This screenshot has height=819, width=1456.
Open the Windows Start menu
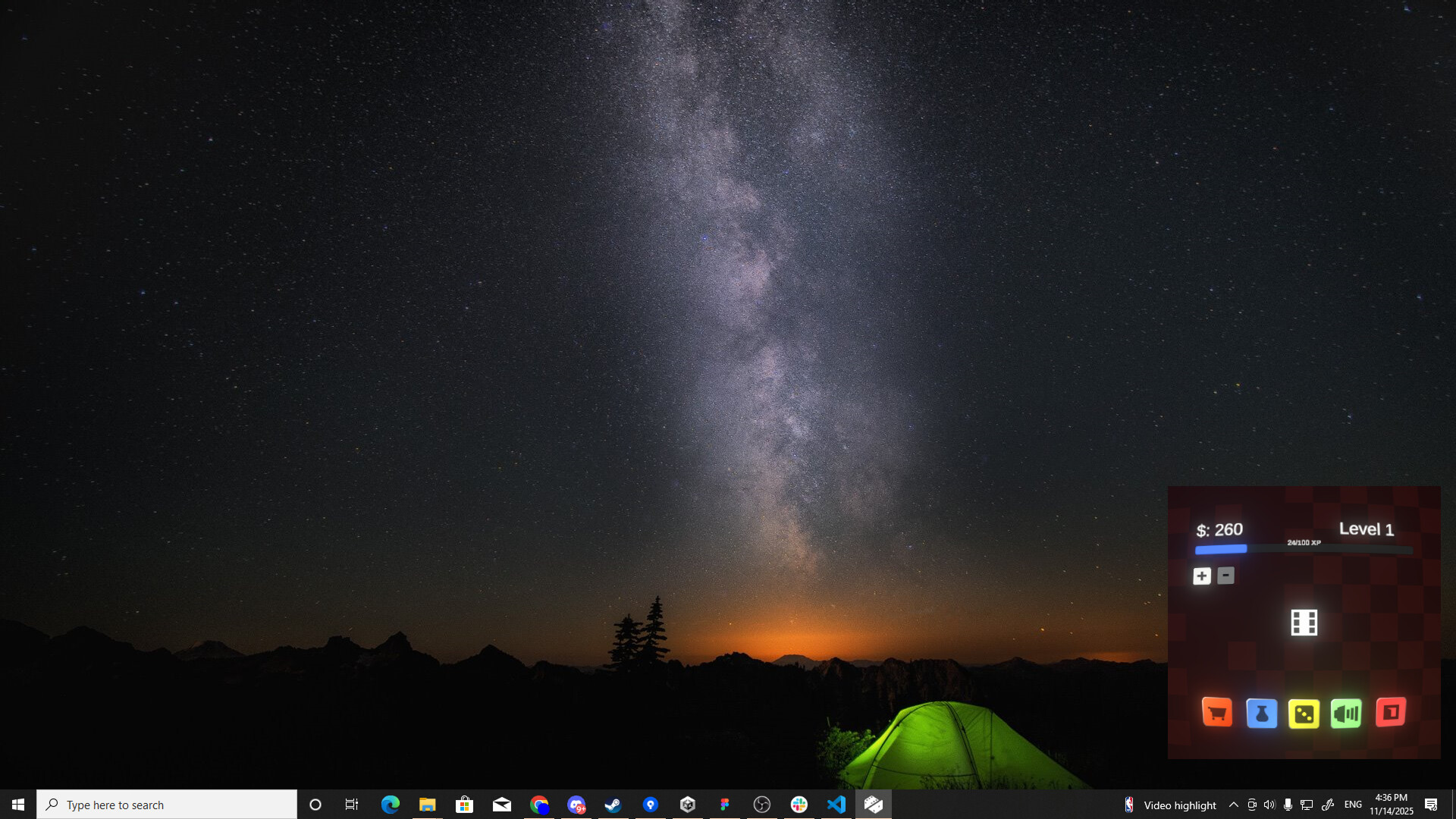pos(17,805)
